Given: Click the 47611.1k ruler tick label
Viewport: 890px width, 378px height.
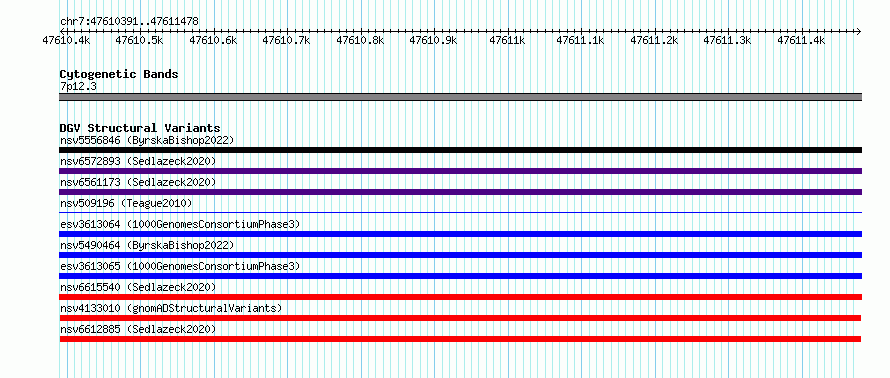Looking at the screenshot, I should coord(581,40).
